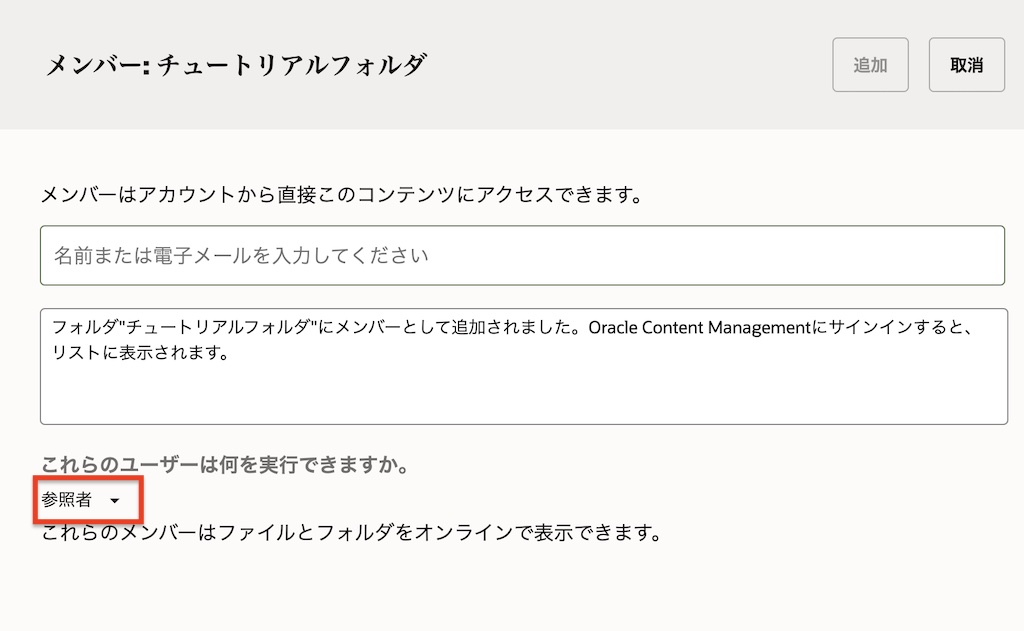1024x631 pixels.
Task: Focus the name or email input field
Action: pyautogui.click(x=522, y=255)
